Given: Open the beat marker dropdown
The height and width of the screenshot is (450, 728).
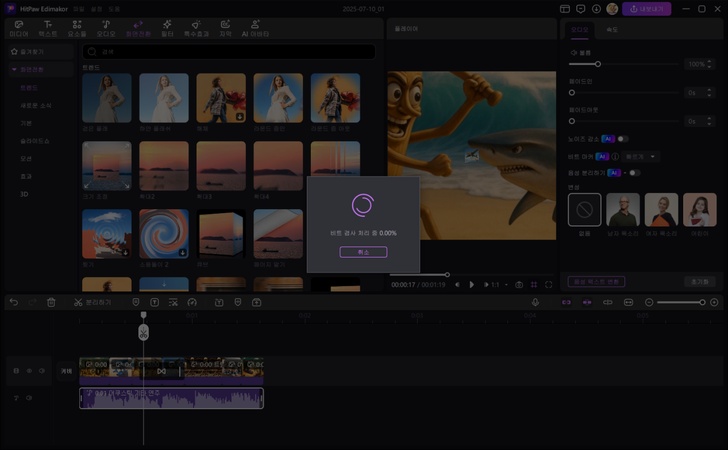Looking at the screenshot, I should click(x=640, y=157).
